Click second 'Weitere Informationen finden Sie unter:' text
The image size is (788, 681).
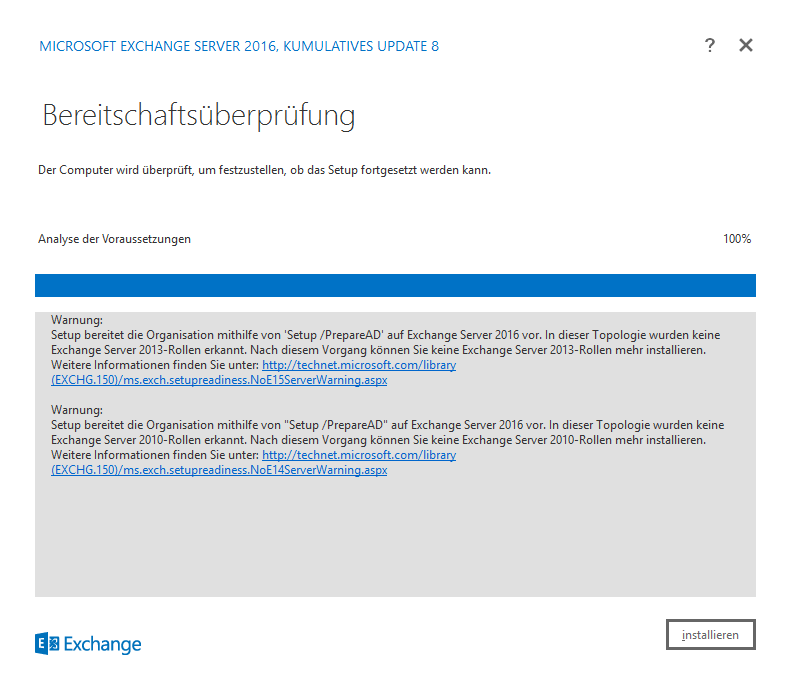coord(154,455)
